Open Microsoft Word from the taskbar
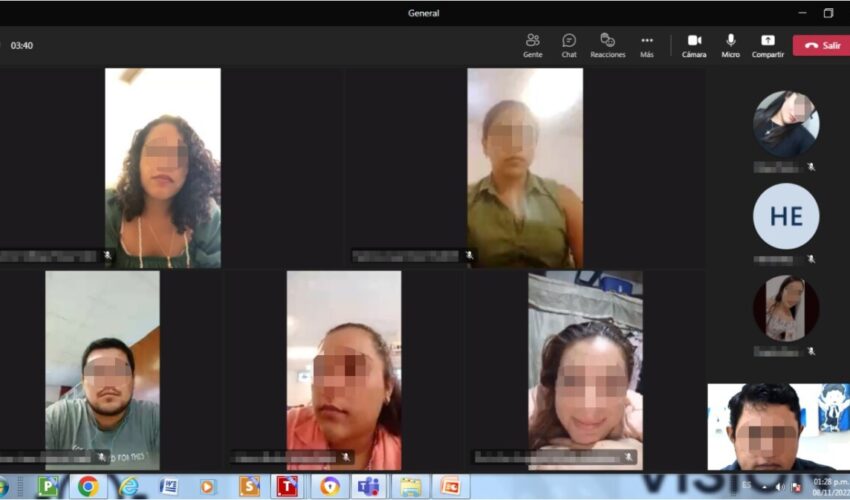The height and width of the screenshot is (500, 850). pyautogui.click(x=169, y=486)
